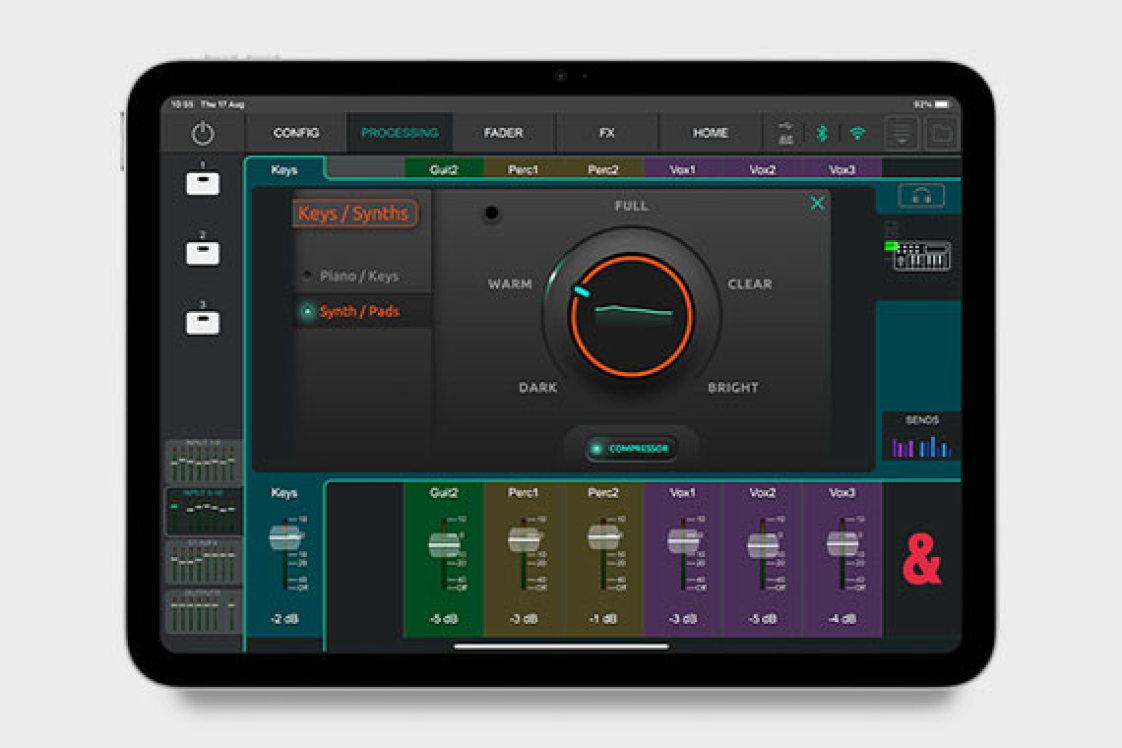Screen dimensions: 1122x748
Task: Tap the power icon in the top-left
Action: [203, 133]
